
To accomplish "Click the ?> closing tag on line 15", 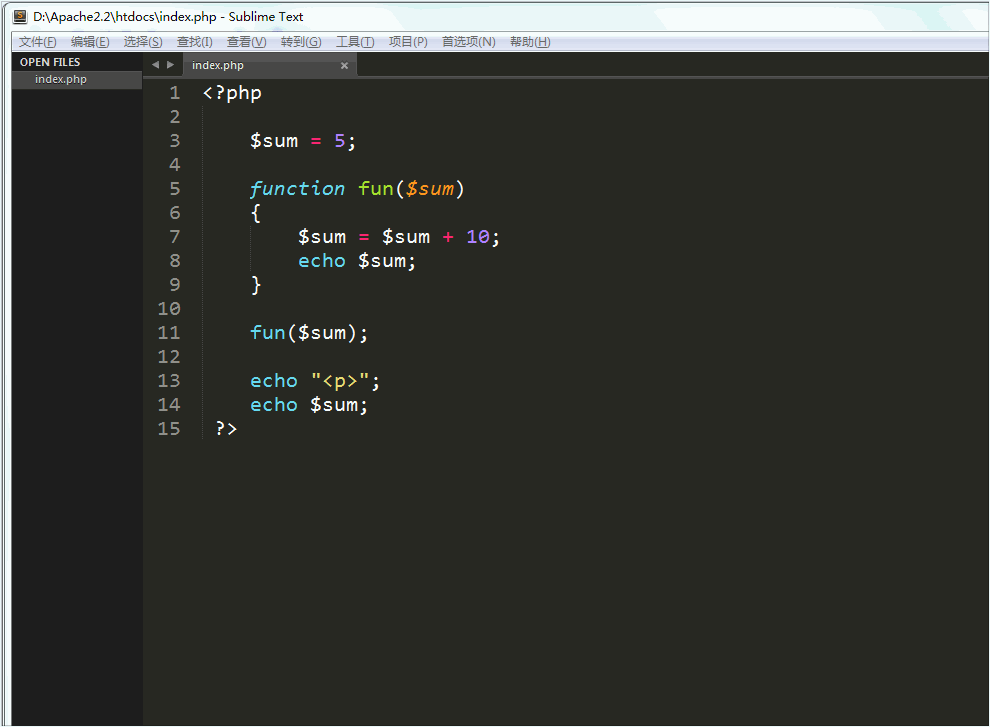I will pos(226,429).
